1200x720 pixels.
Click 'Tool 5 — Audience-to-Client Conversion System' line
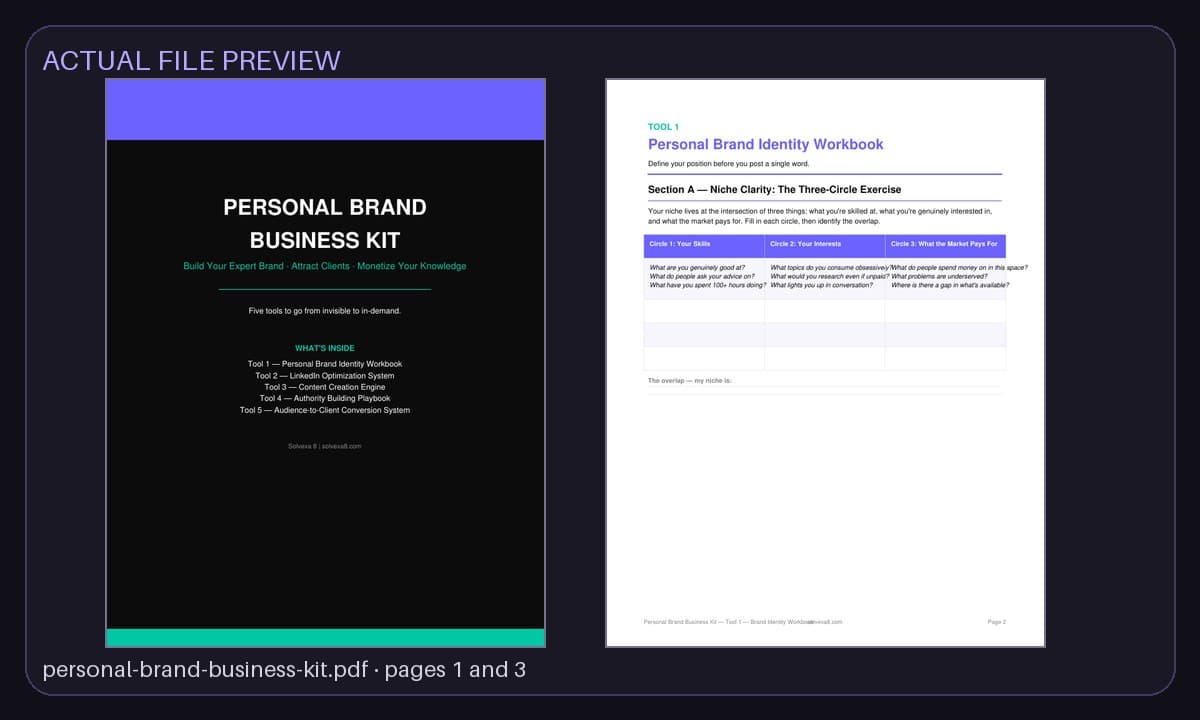[325, 410]
